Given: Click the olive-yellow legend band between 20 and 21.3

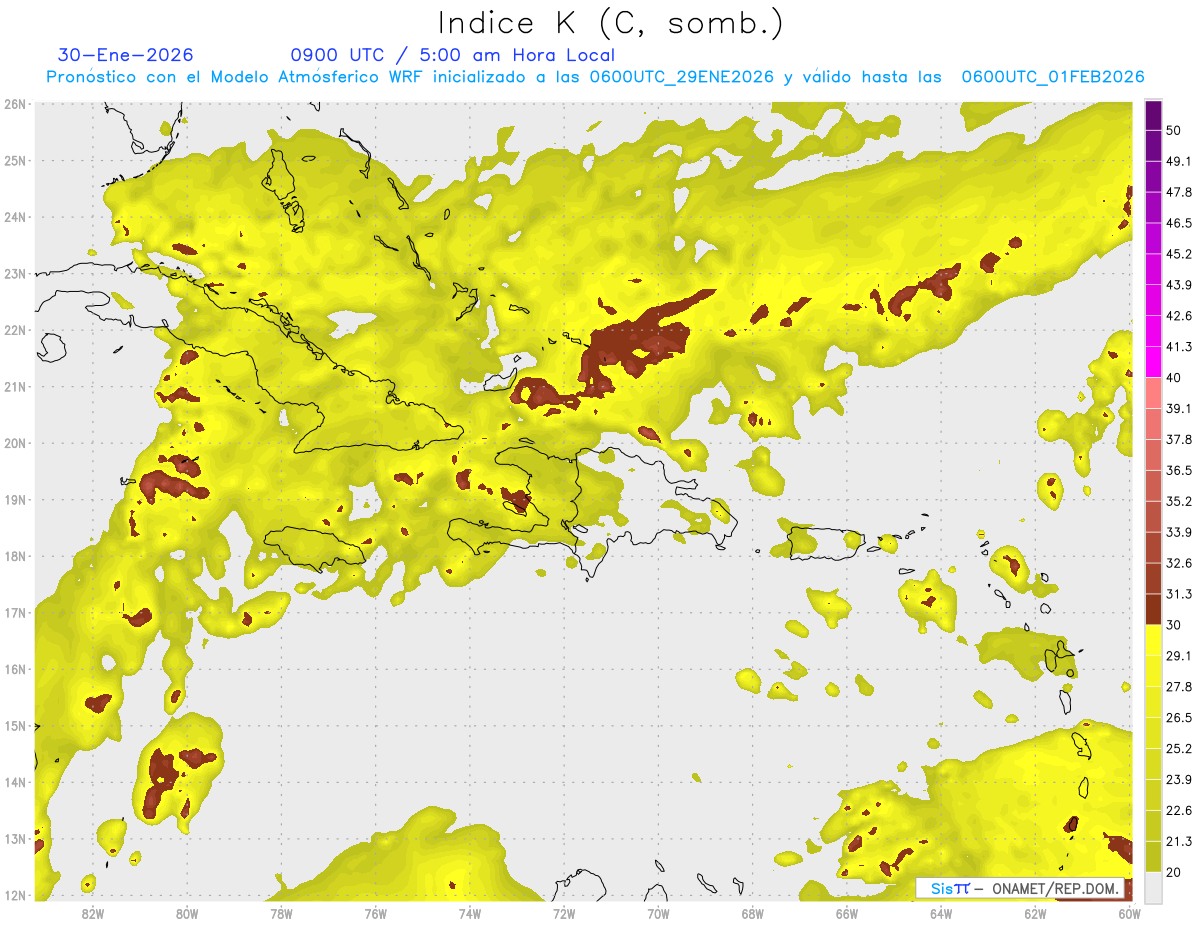Looking at the screenshot, I should coord(1153,857).
